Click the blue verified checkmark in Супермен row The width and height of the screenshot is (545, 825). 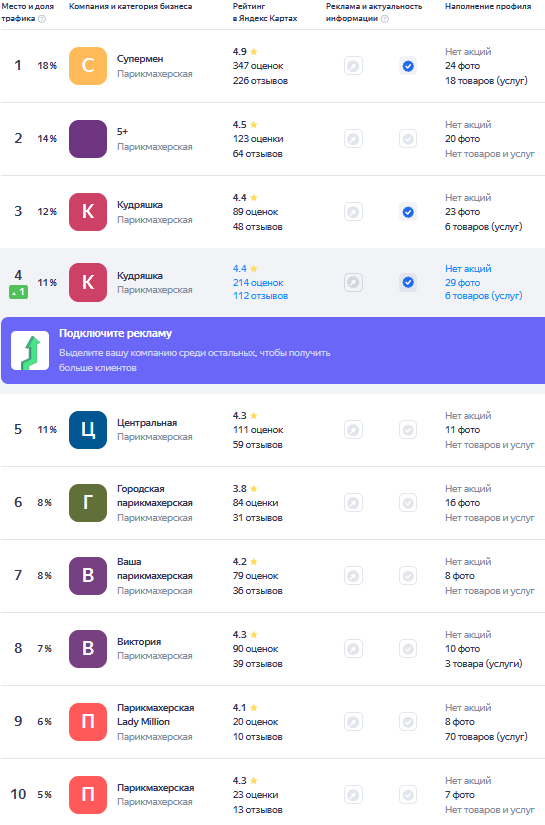coord(408,66)
